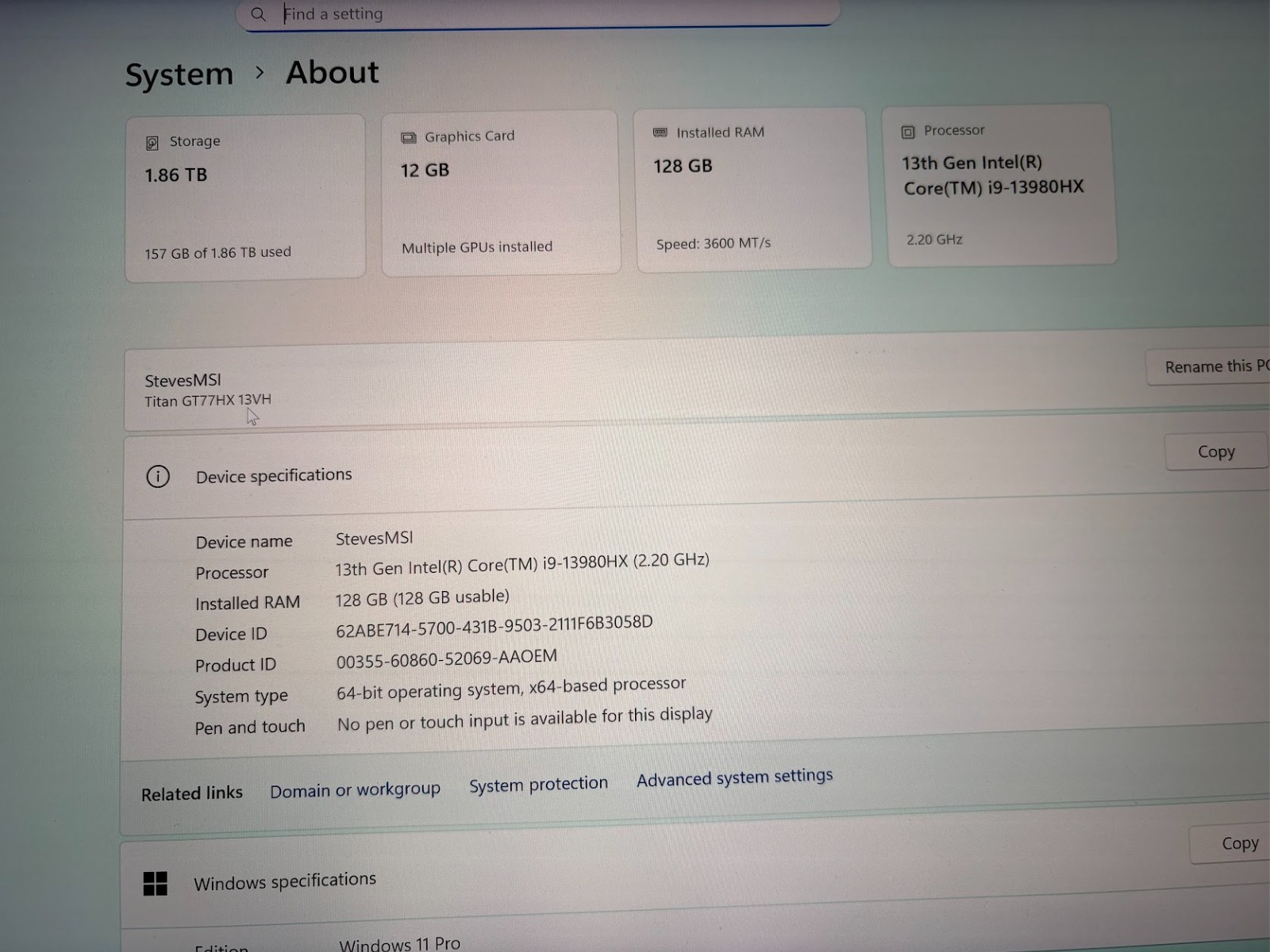1270x952 pixels.
Task: Open the Graphics Card 12 GB card
Action: click(x=501, y=193)
